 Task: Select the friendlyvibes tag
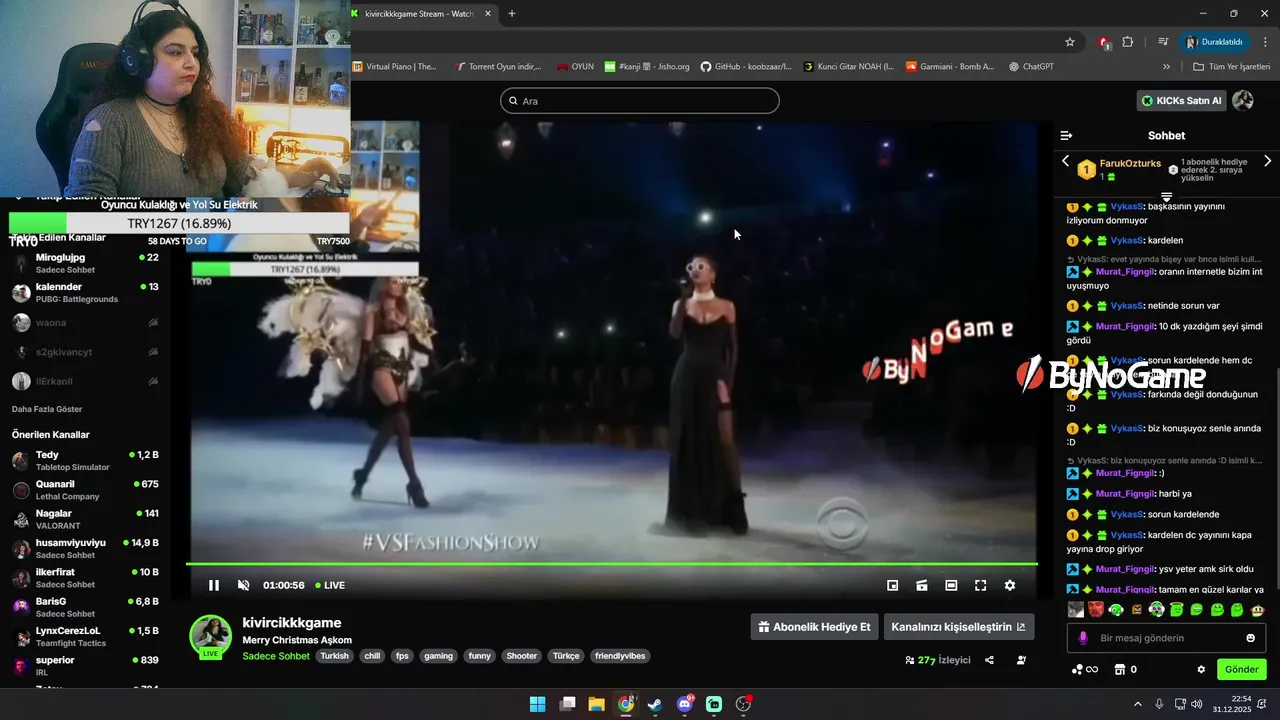pyautogui.click(x=620, y=656)
